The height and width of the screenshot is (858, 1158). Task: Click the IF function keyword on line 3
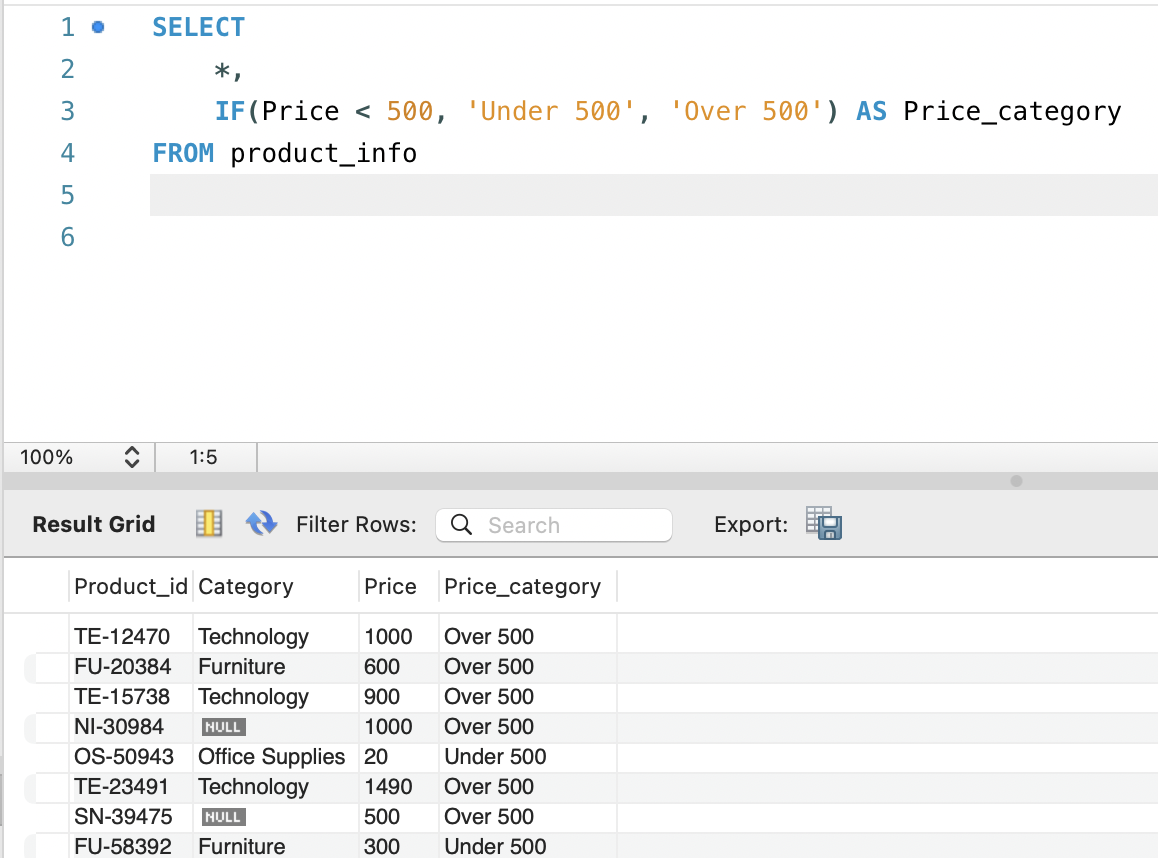230,111
